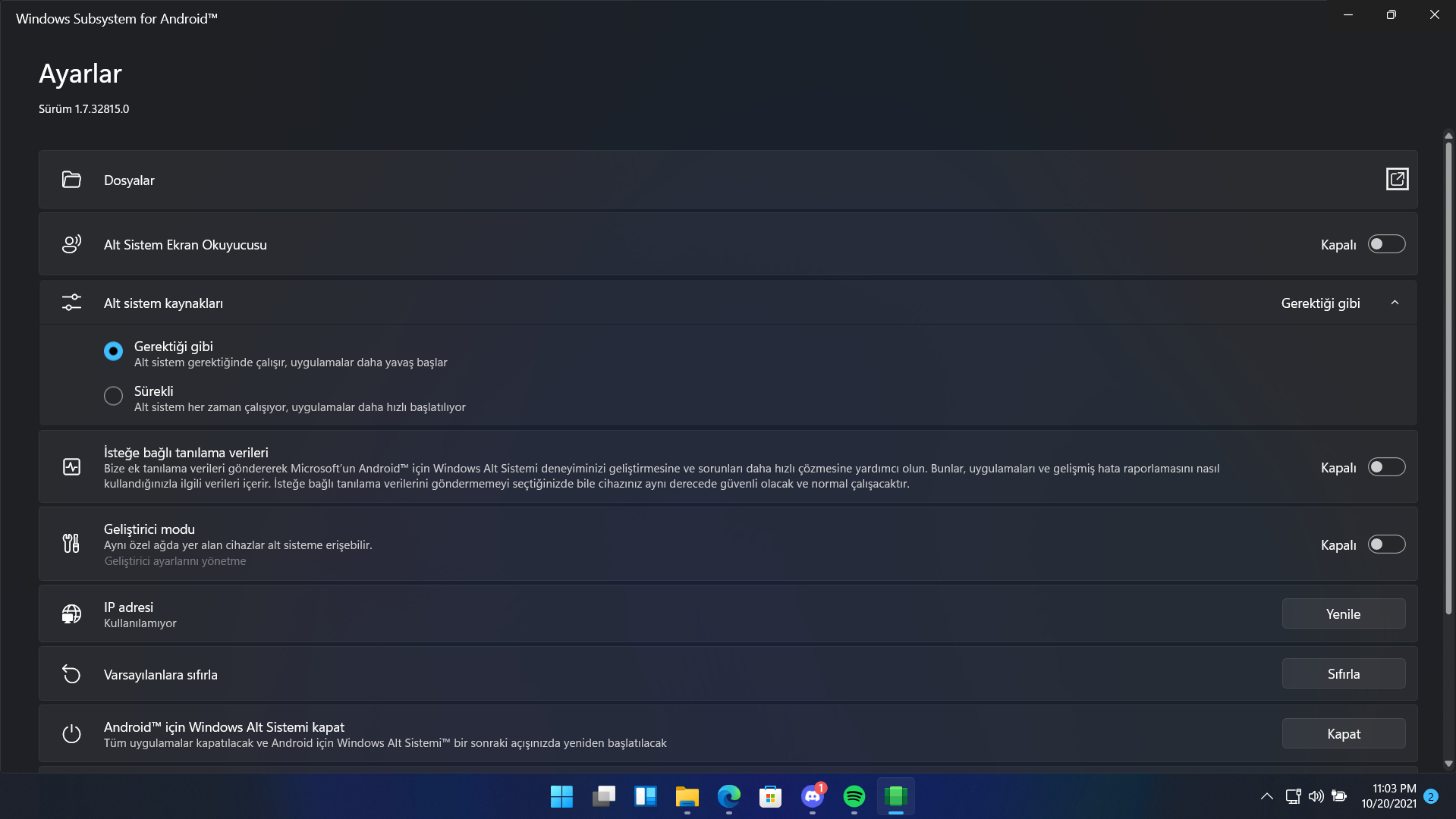Open Spotify from the taskbar
The height and width of the screenshot is (819, 1456).
click(854, 796)
